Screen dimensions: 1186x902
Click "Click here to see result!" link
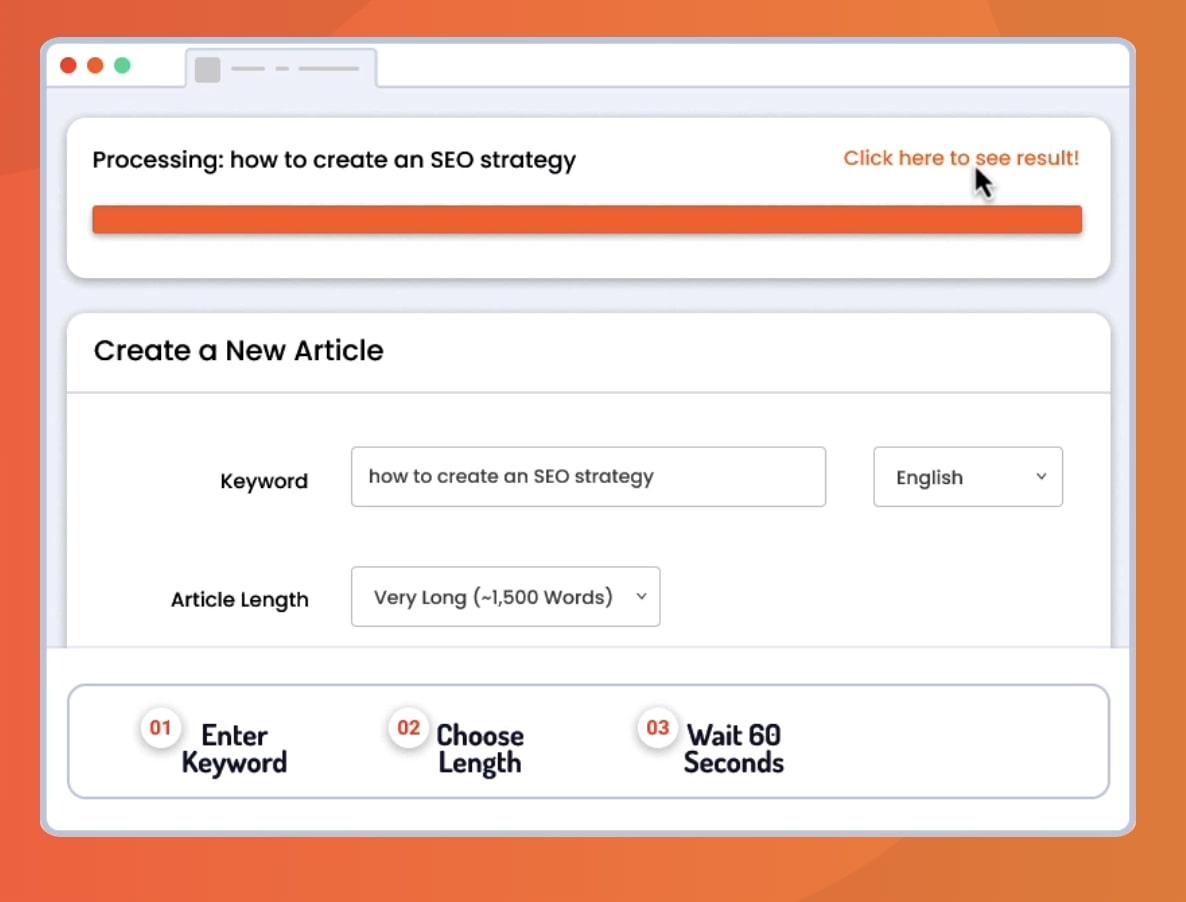coord(960,158)
